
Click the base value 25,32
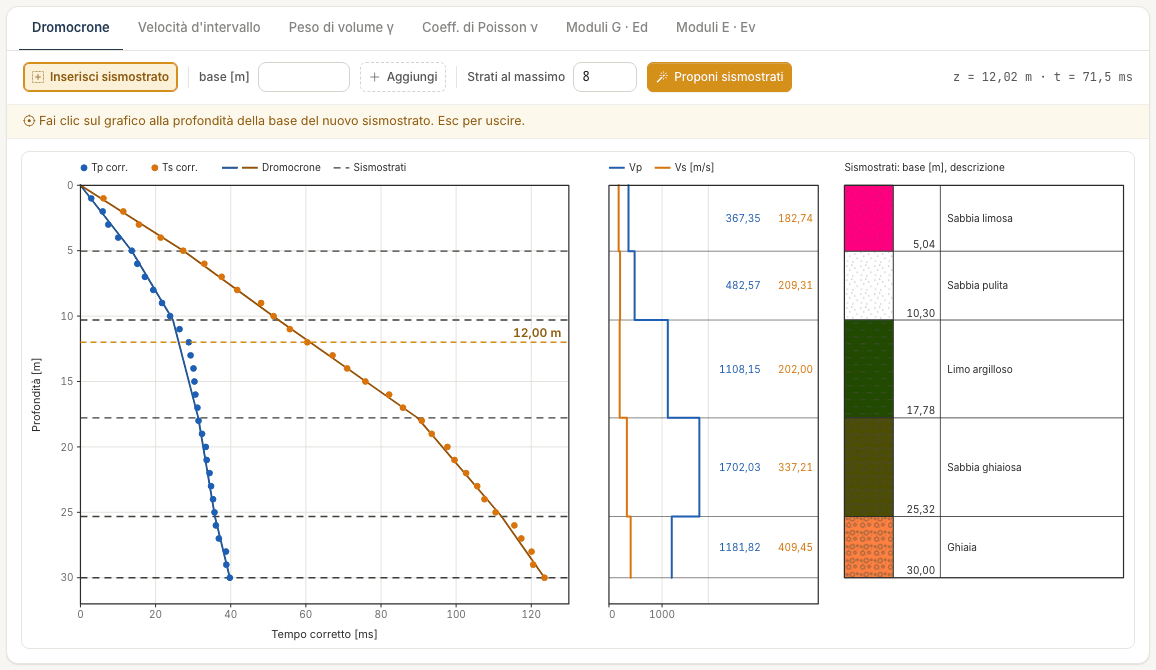921,509
